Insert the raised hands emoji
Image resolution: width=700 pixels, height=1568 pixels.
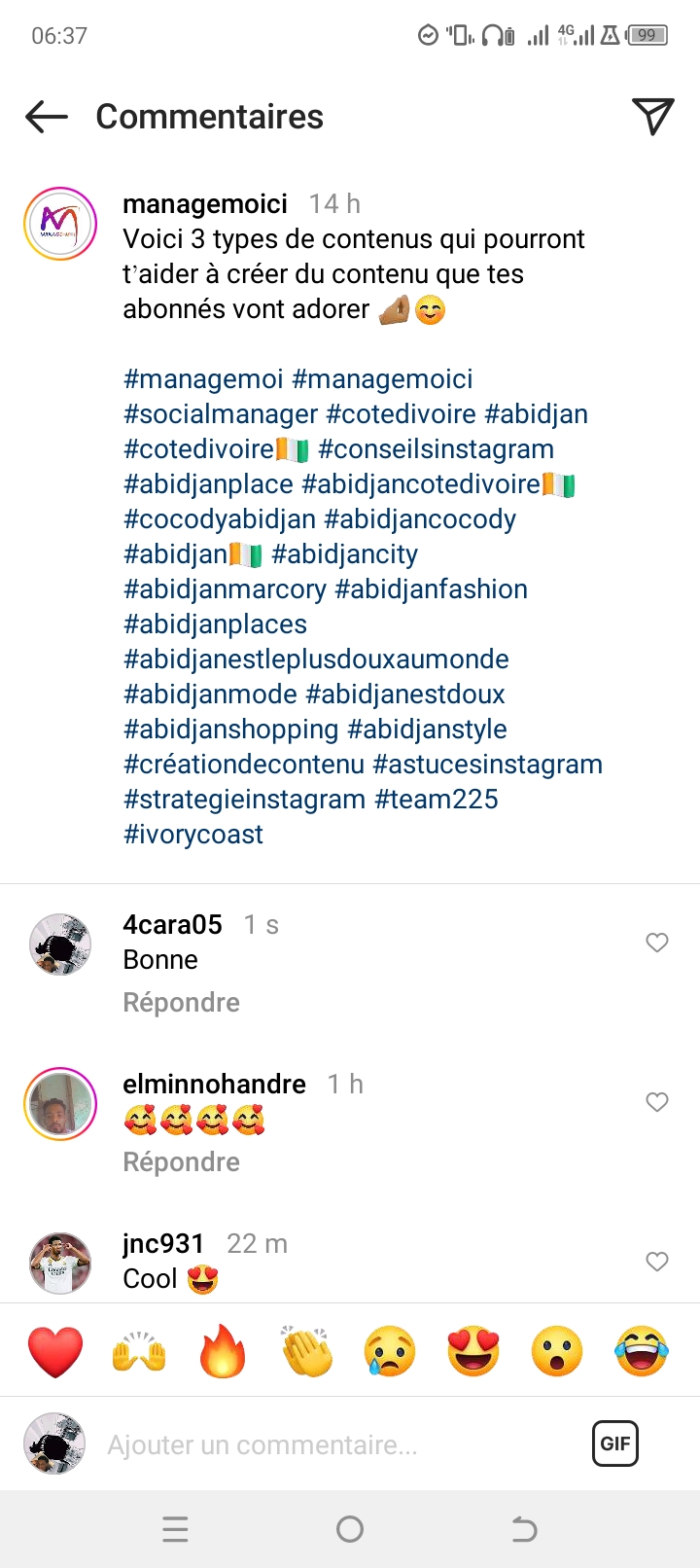coord(139,1351)
